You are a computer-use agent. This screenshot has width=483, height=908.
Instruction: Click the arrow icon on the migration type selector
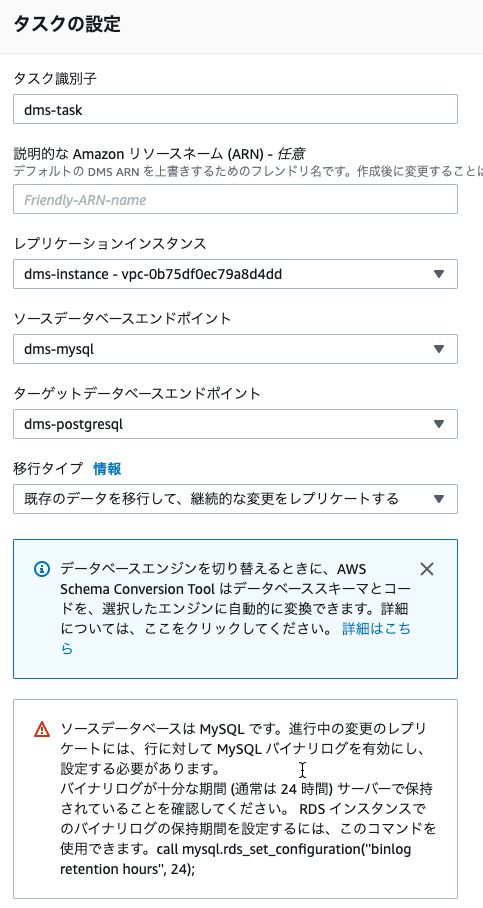click(439, 499)
